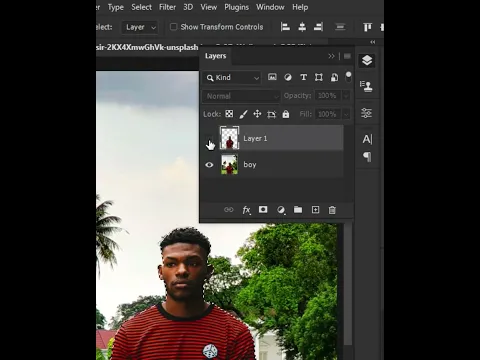
Task: Open the Character panel icon
Action: coord(367,139)
